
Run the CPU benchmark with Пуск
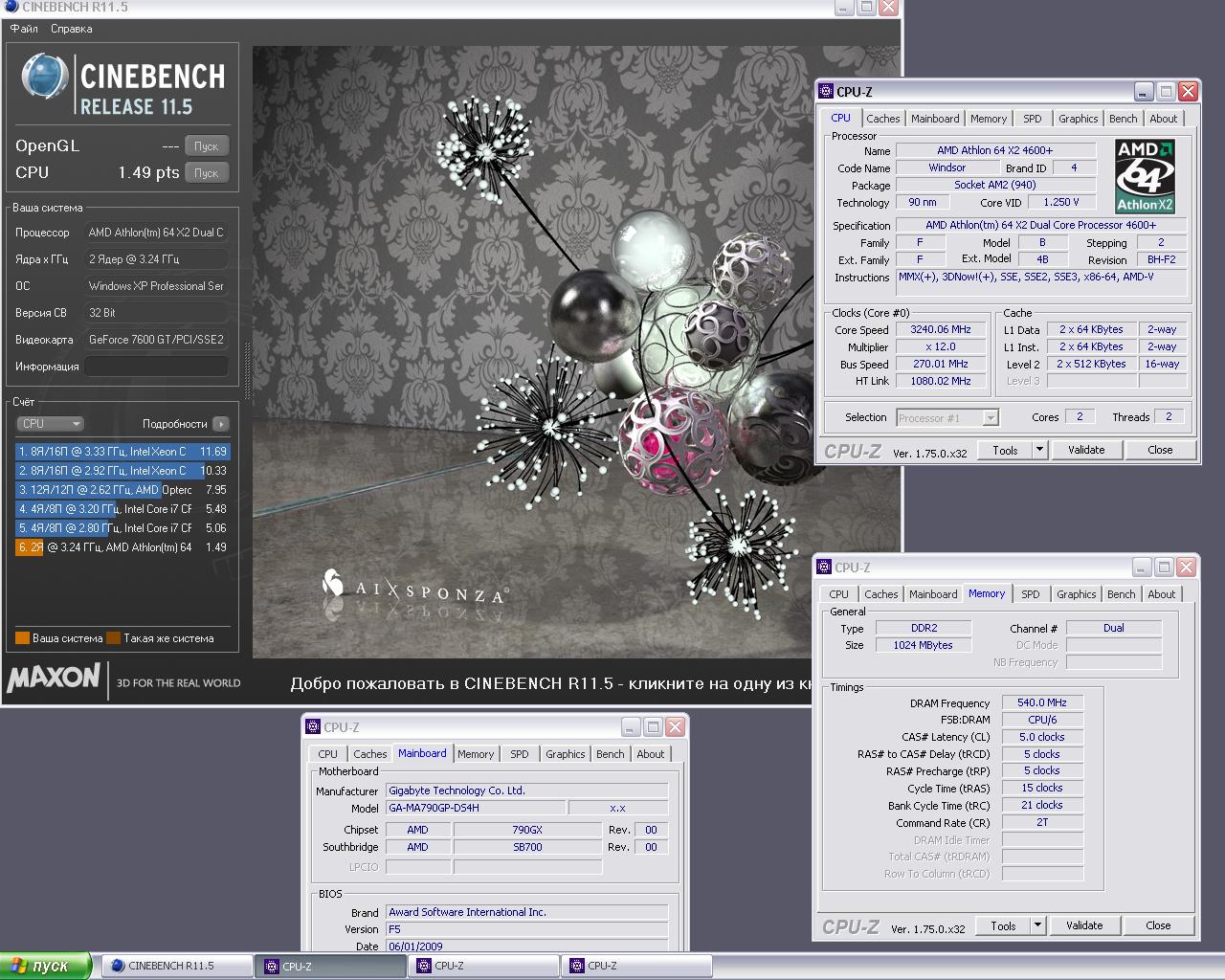(207, 173)
